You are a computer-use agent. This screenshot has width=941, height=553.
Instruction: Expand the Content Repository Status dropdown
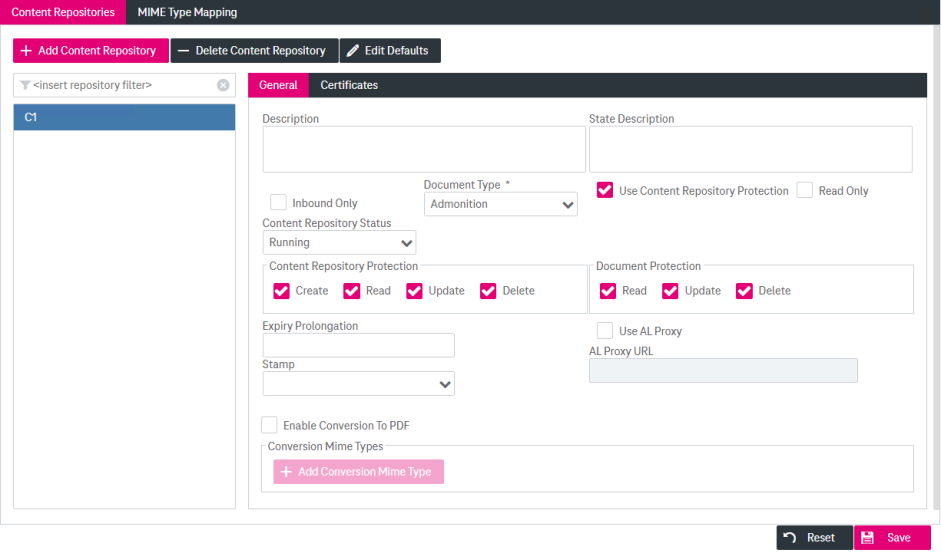[x=339, y=243]
